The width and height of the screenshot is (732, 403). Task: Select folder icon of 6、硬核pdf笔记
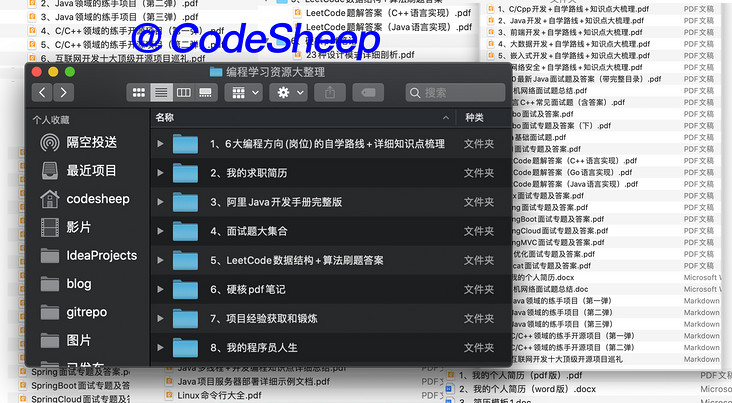tap(185, 289)
